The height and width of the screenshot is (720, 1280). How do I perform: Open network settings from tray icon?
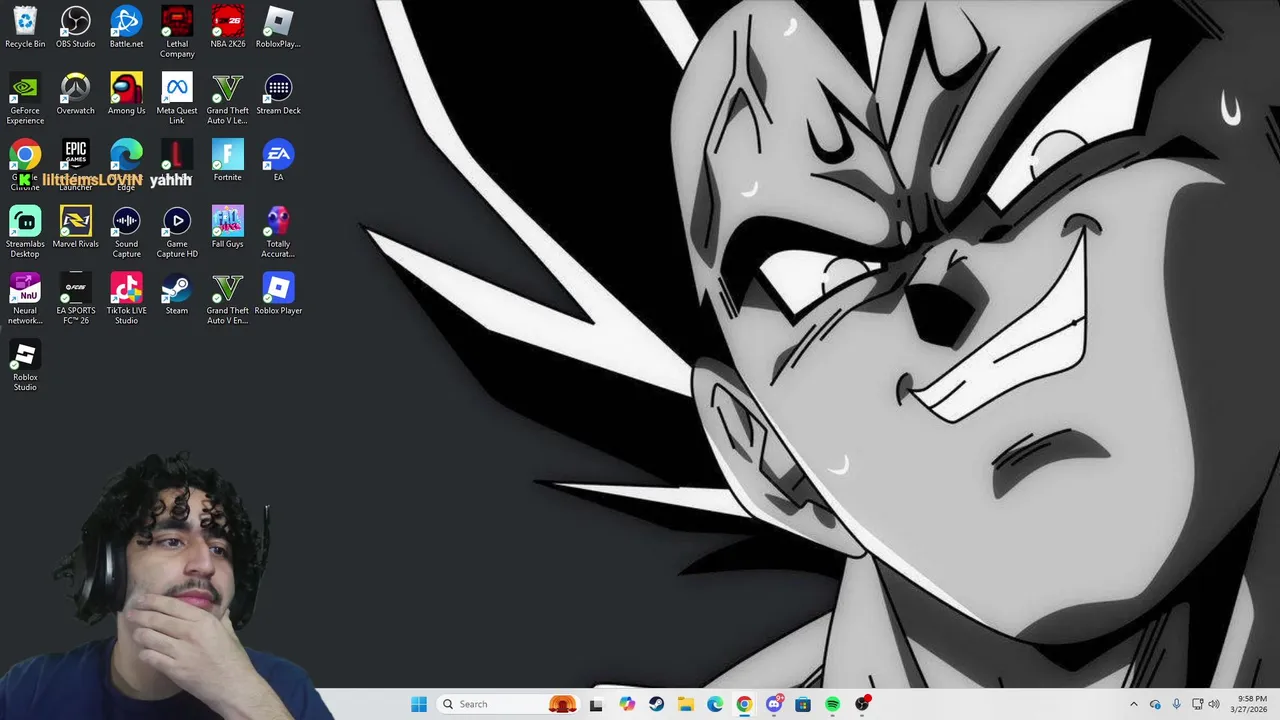[1198, 704]
